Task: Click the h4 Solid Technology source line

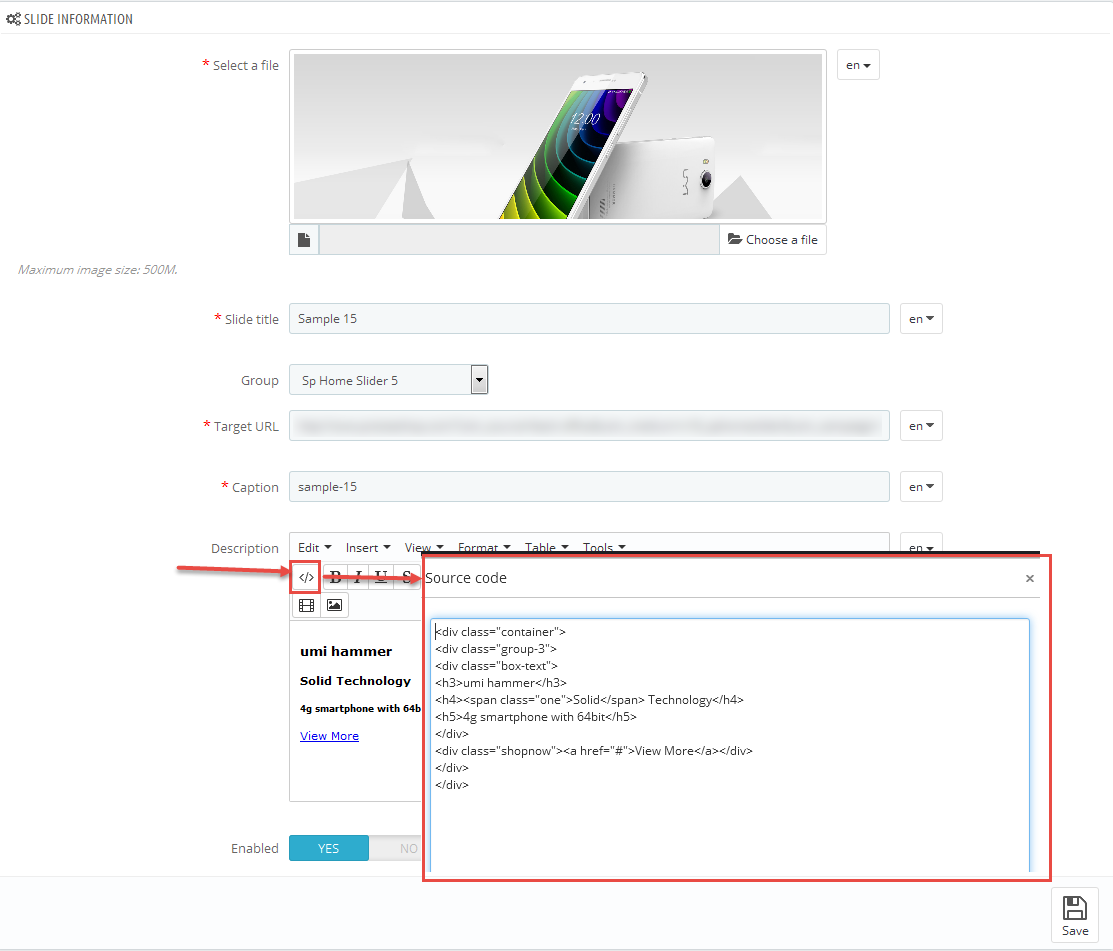Action: click(590, 700)
